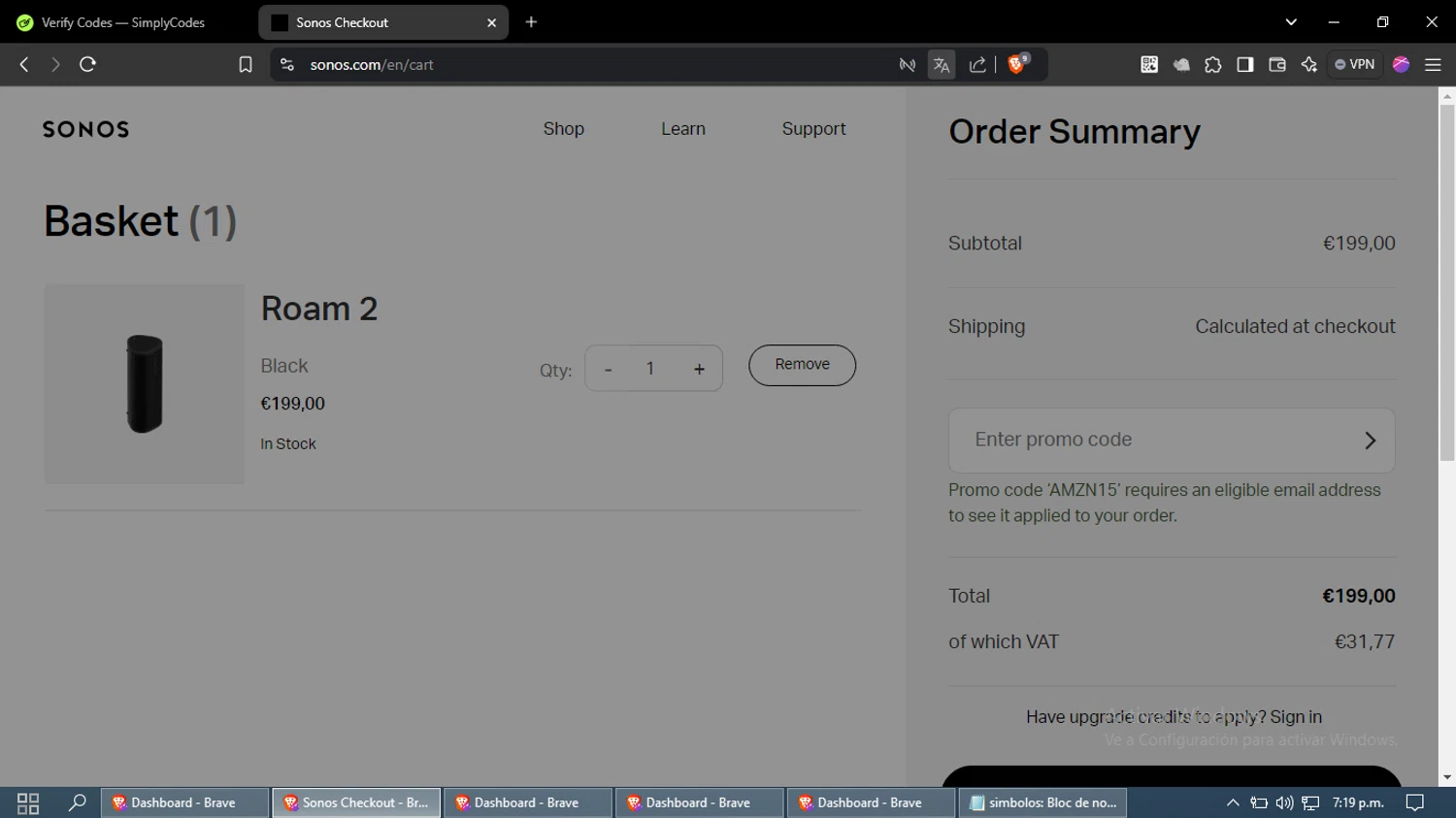1456x818 pixels.
Task: Click the VAT amount €31,77
Action: tap(1365, 642)
